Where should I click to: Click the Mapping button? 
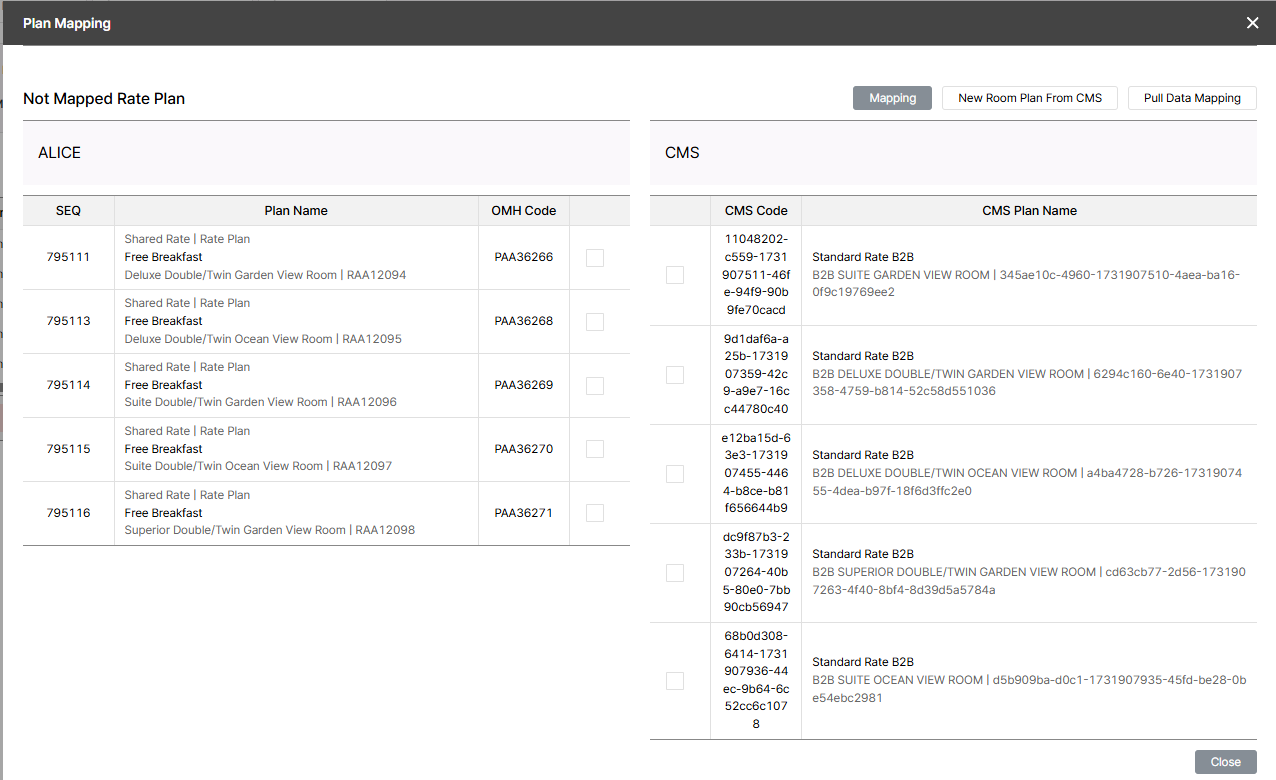892,98
